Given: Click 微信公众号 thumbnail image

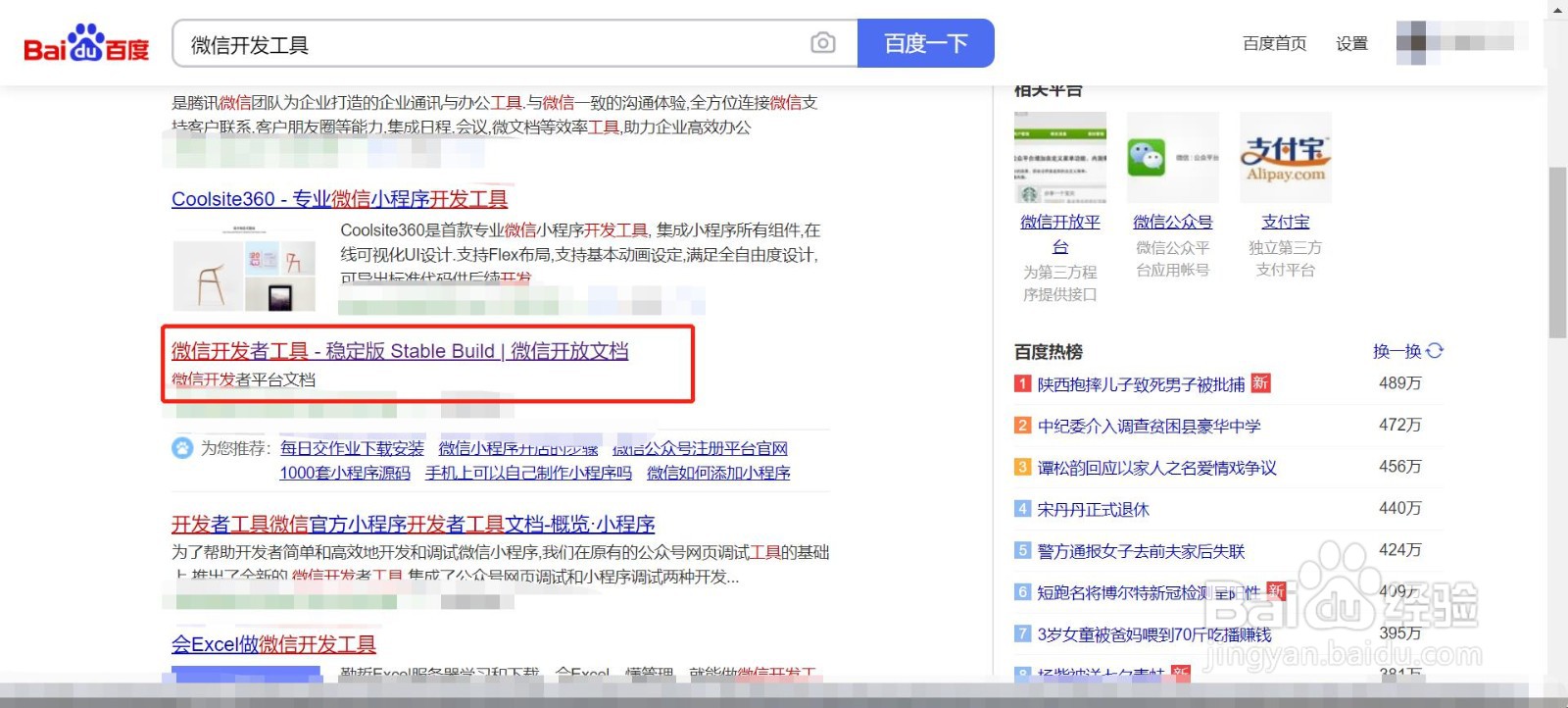Looking at the screenshot, I should pyautogui.click(x=1173, y=157).
